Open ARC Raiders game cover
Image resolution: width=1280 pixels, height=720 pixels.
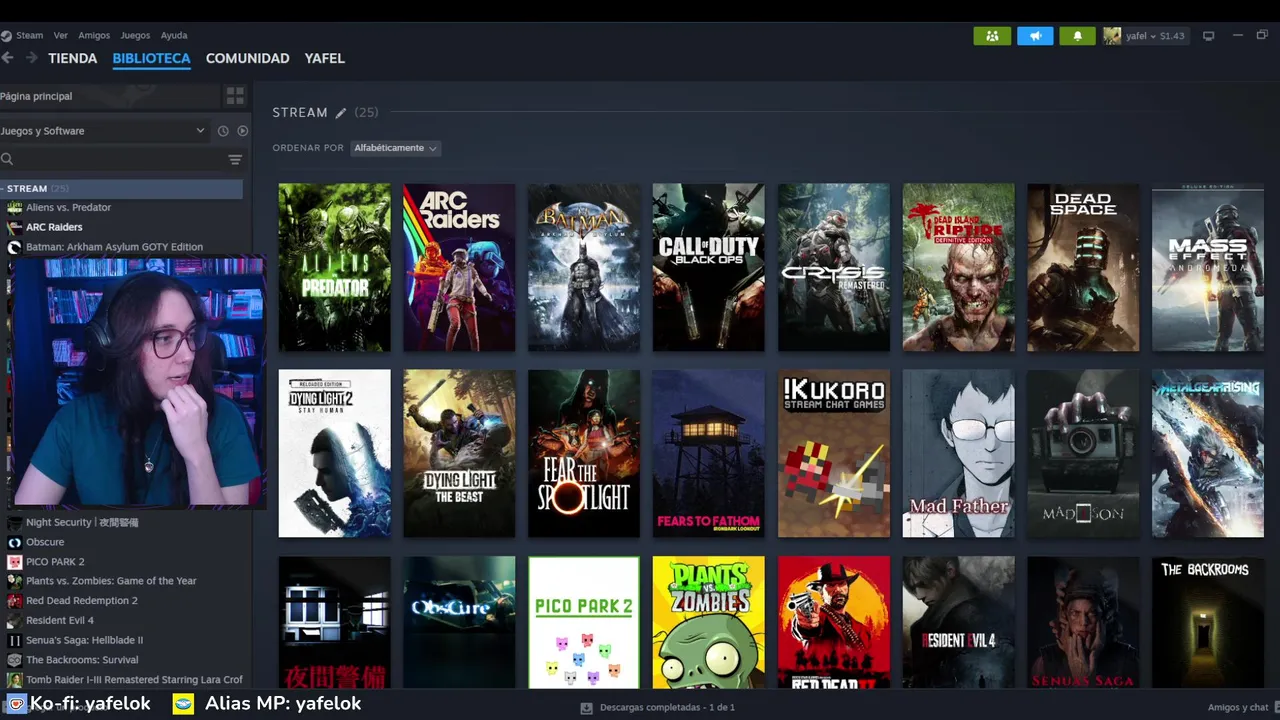click(x=459, y=267)
